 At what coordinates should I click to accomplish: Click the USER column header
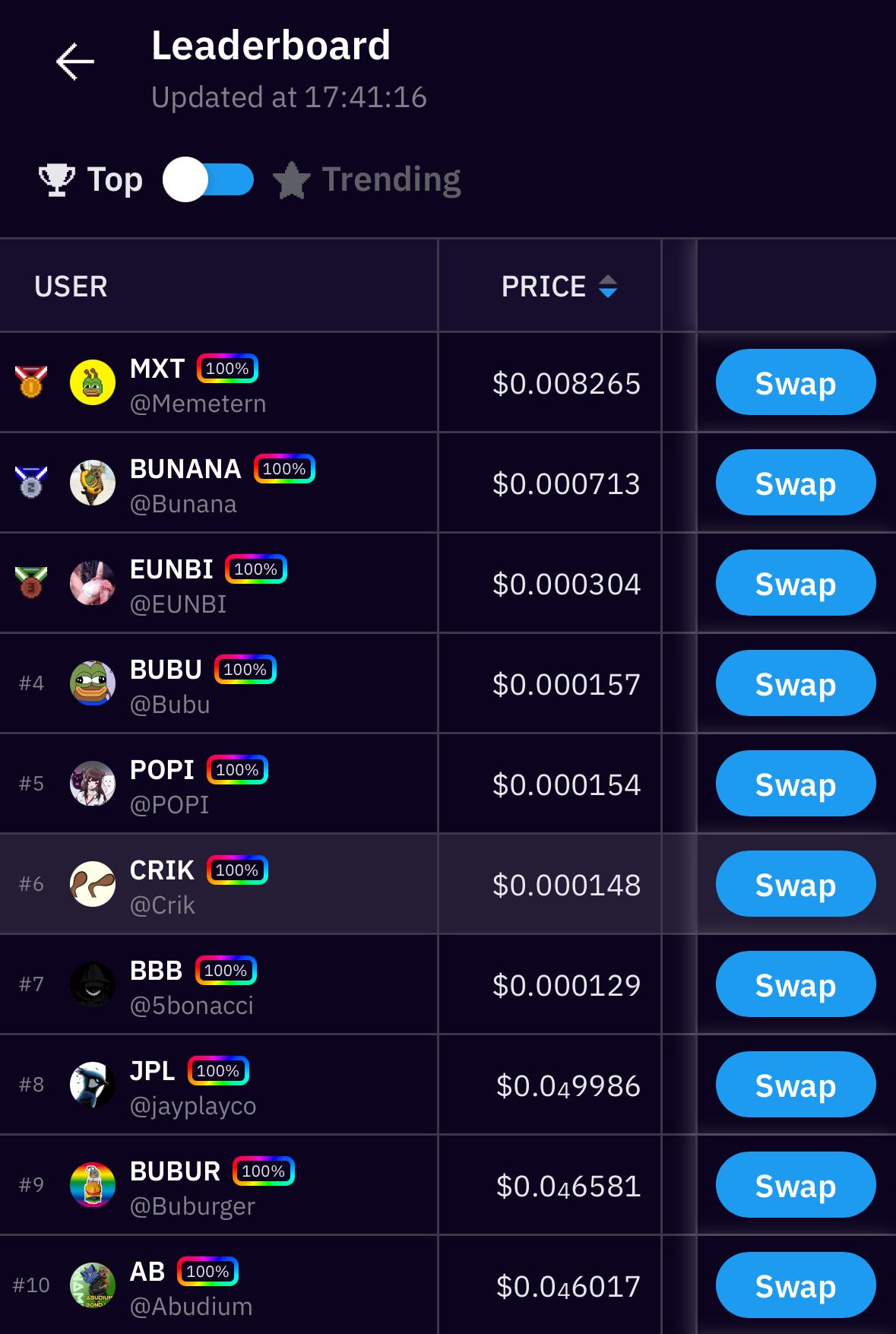[x=71, y=287]
